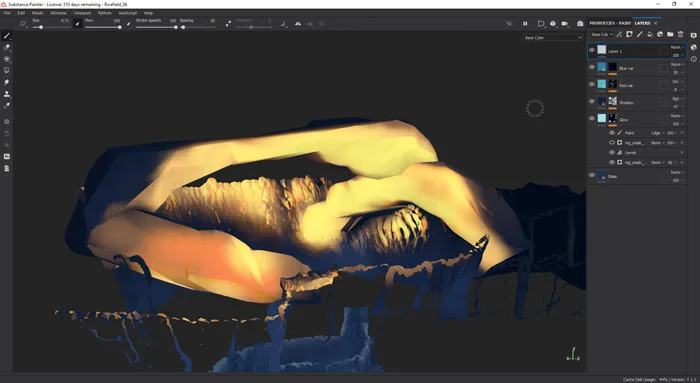Open the JavaScript menu
700x383 pixels.
[128, 13]
